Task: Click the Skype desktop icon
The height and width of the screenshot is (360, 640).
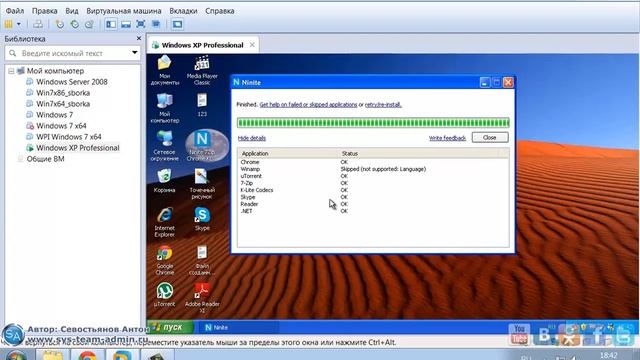Action: point(202,219)
